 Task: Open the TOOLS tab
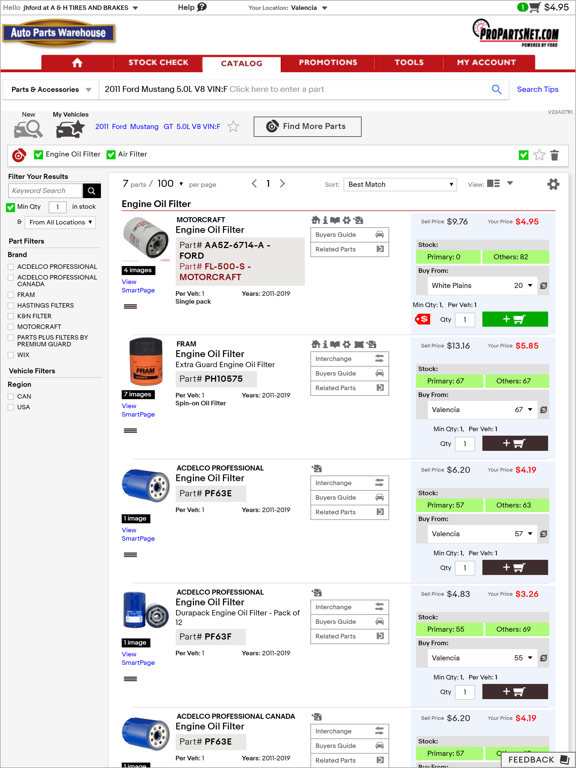point(409,63)
